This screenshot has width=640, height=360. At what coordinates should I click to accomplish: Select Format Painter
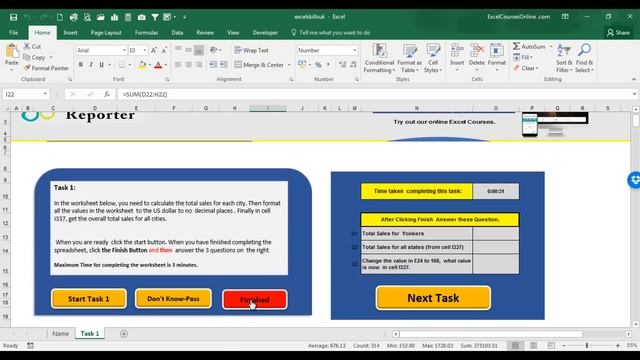click(46, 68)
